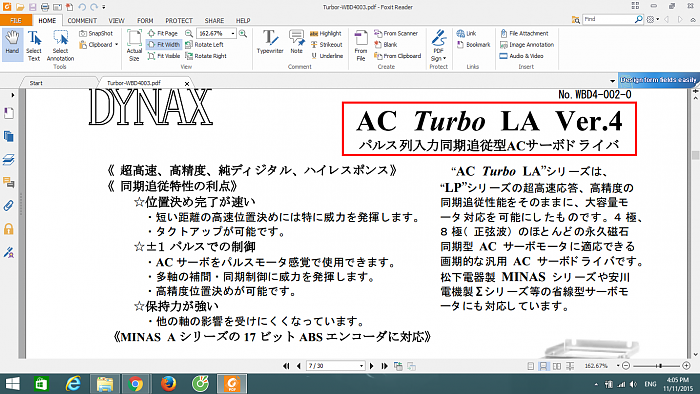
Task: Create a Blank PDF
Action: [x=386, y=45]
